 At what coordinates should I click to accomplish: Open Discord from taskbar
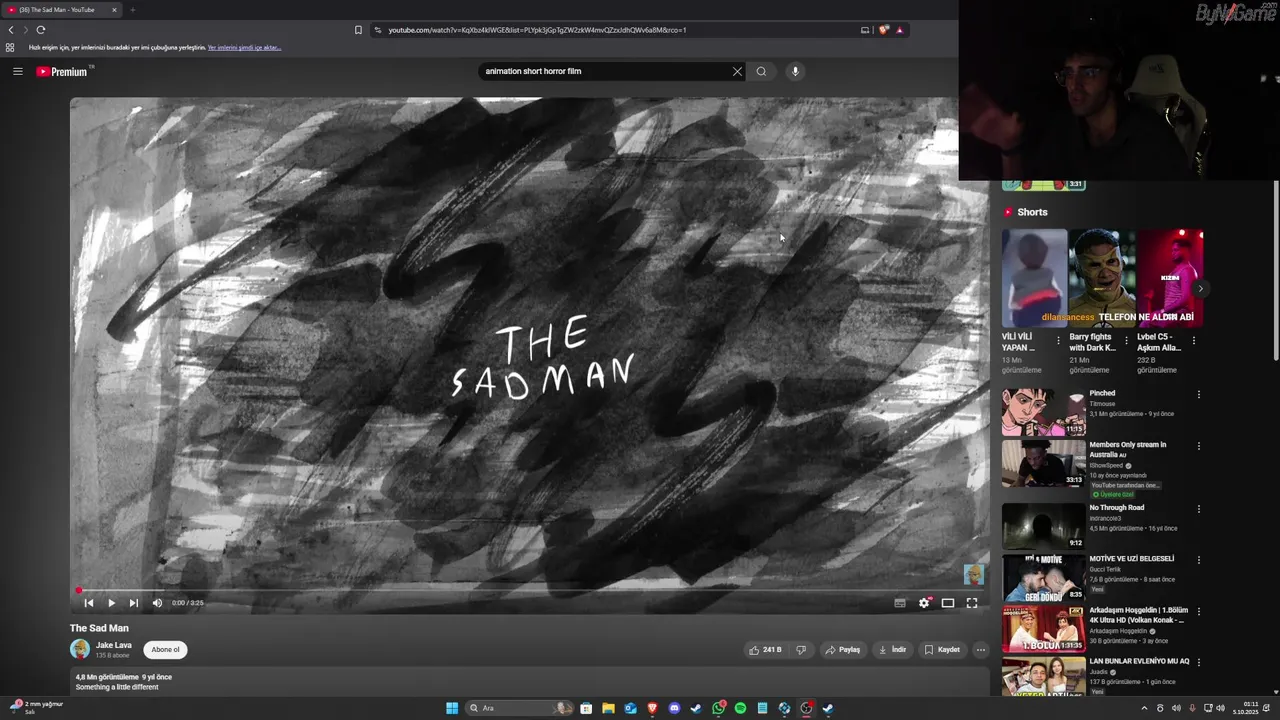[674, 708]
